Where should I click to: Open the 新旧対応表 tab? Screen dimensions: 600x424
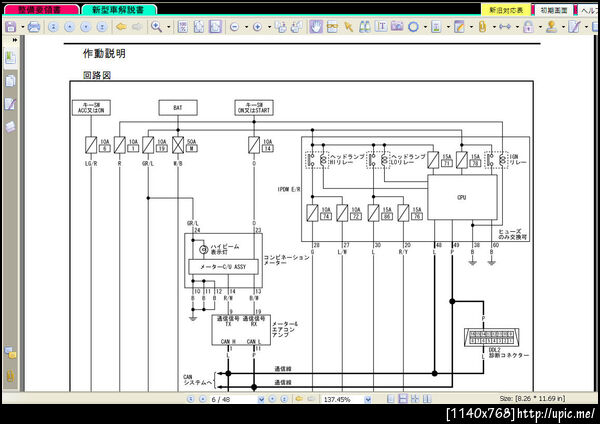[x=506, y=10]
